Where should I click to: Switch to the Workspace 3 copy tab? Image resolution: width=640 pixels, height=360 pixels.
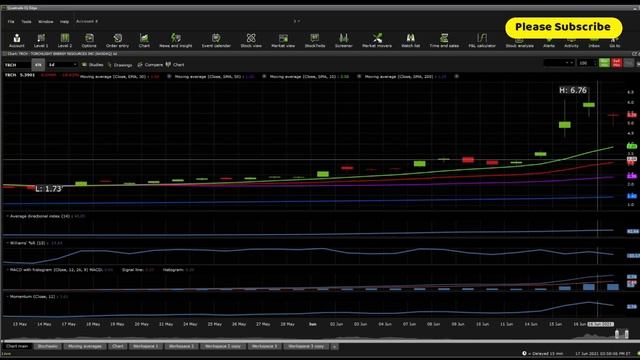(x=306, y=346)
